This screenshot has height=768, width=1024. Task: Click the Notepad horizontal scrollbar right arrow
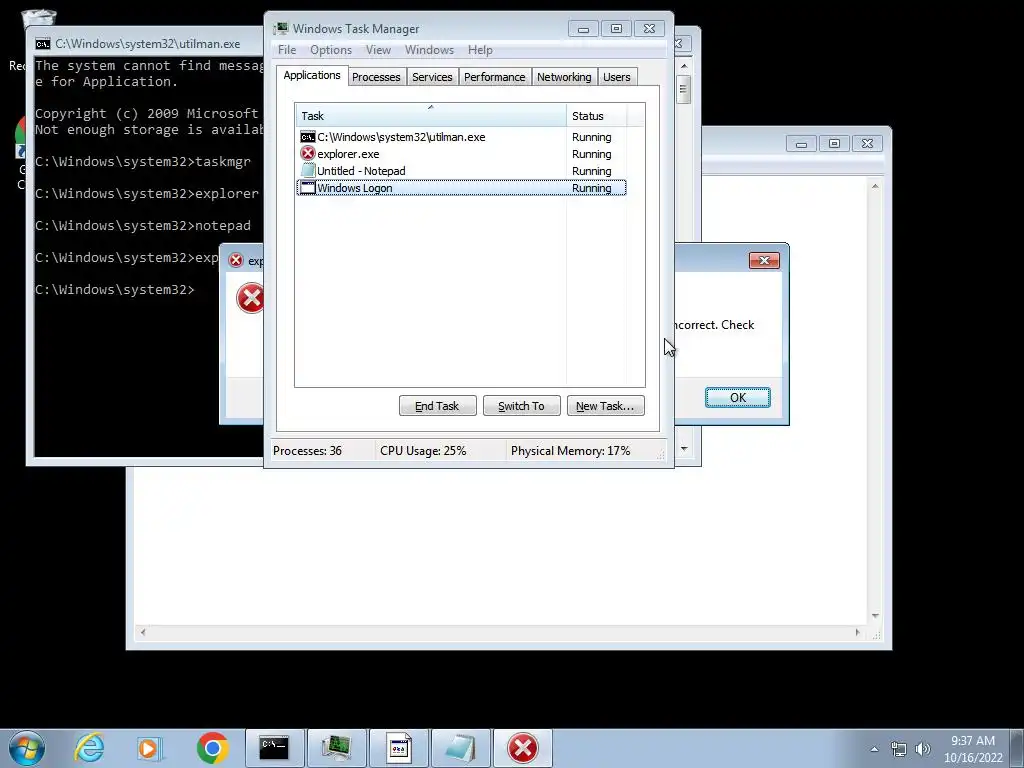click(858, 632)
